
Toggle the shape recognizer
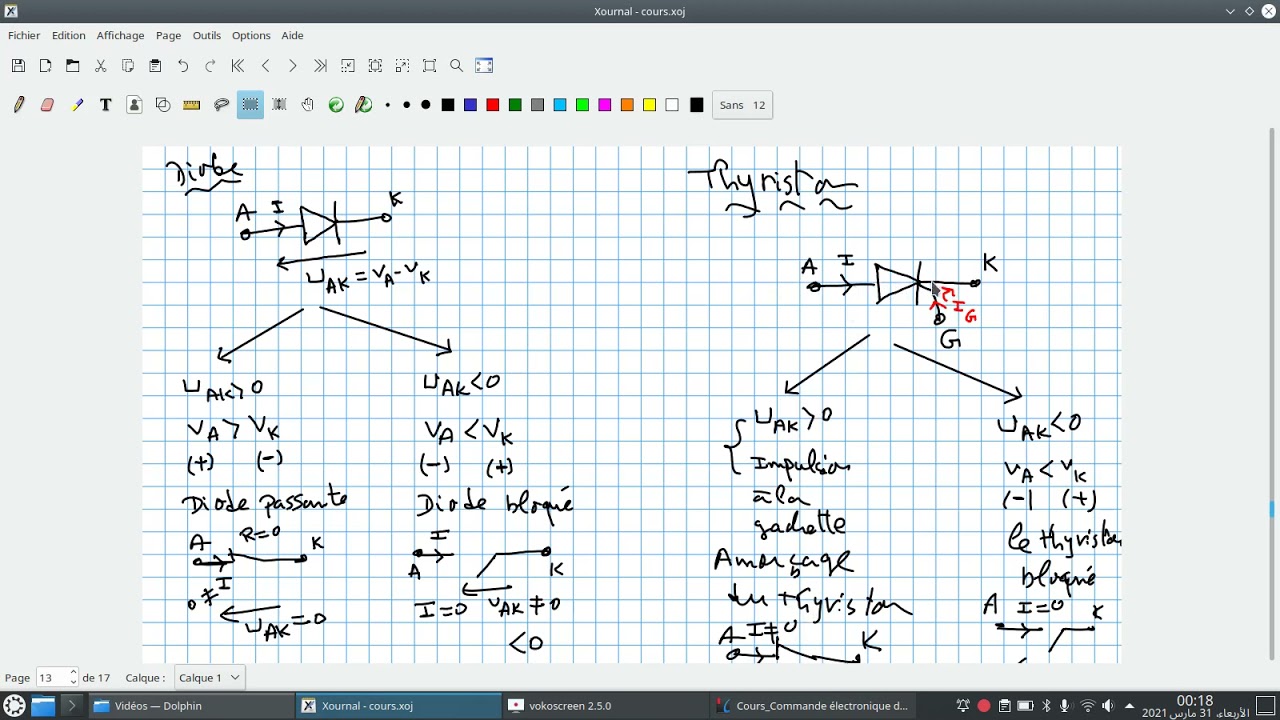point(163,105)
